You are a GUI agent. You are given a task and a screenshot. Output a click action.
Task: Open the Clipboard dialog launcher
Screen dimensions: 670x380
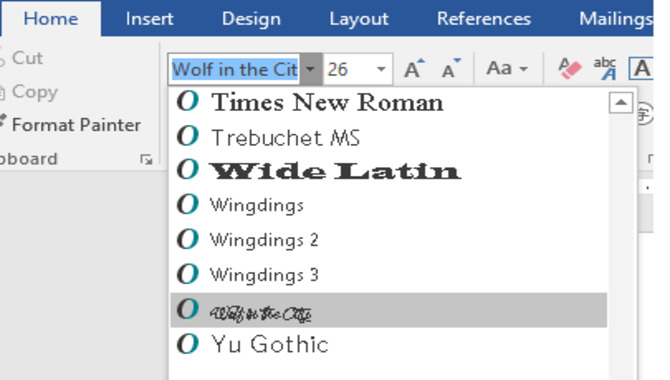pos(146,159)
